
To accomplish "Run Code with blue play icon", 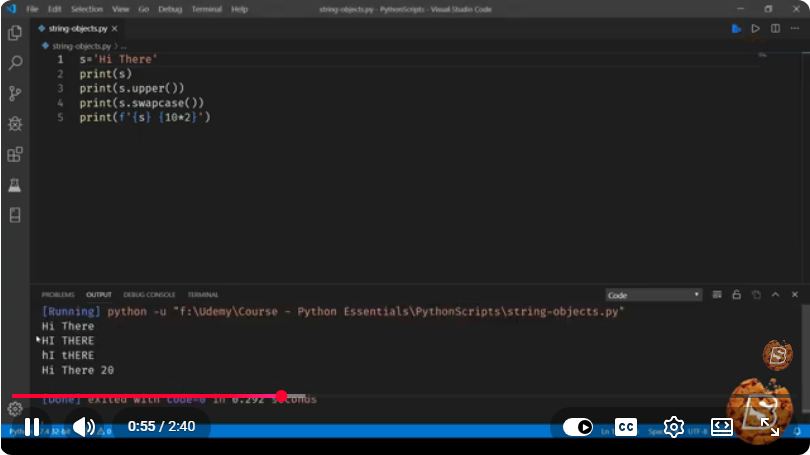I will 736,29.
